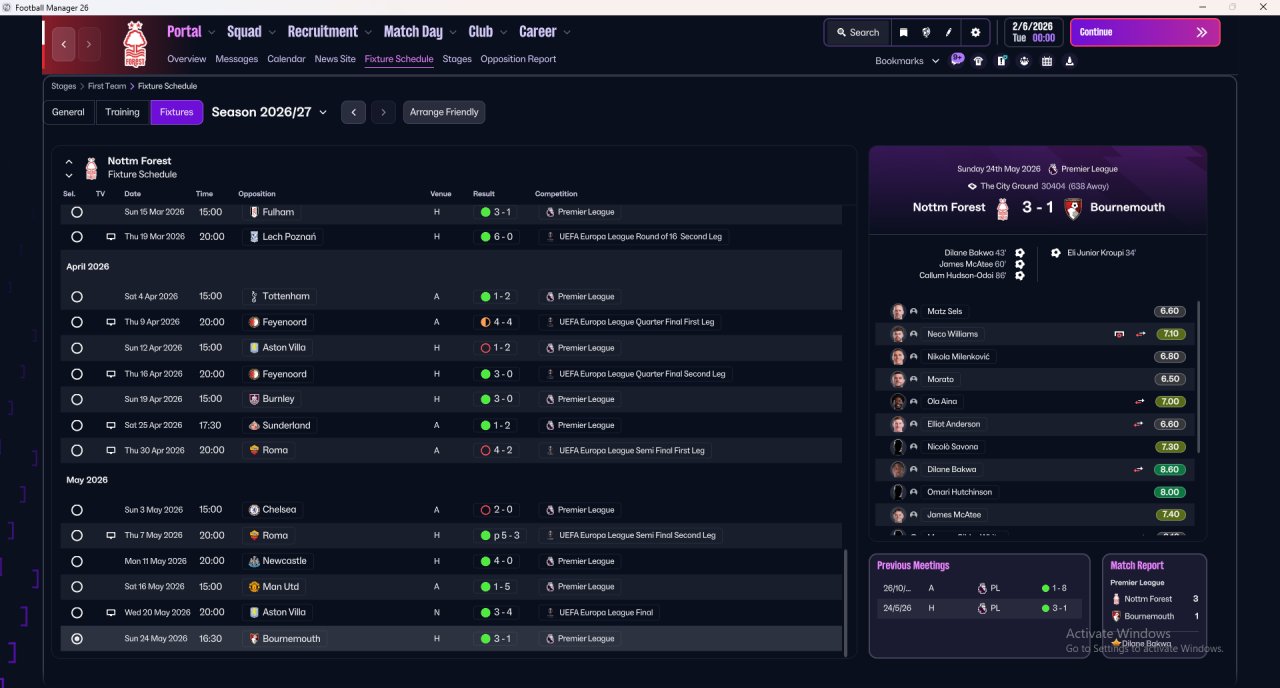
Task: Click Dilane Bakwa's 8.60 rating badge
Action: coord(1169,470)
